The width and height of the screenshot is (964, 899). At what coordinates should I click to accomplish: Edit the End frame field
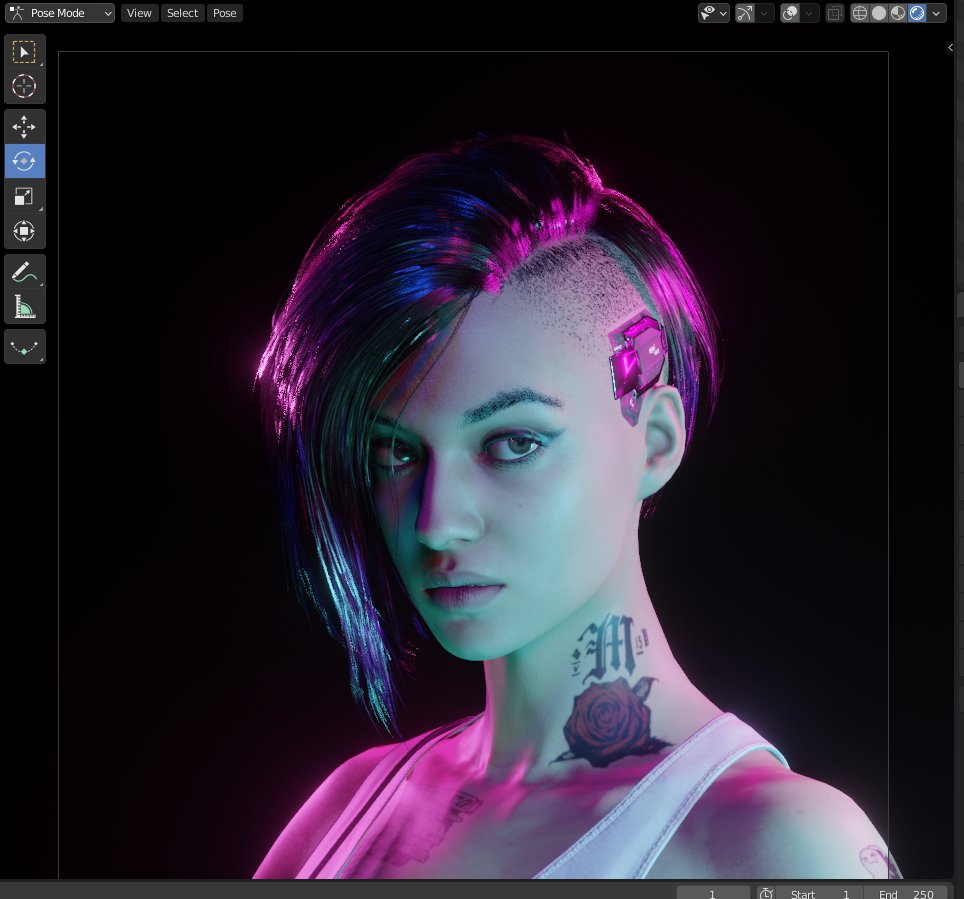coord(906,893)
